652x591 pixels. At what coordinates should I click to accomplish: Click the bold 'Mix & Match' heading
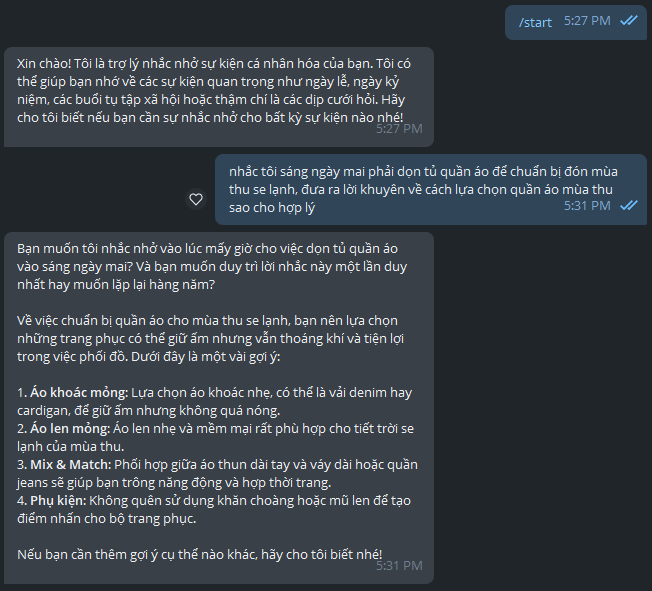click(71, 465)
